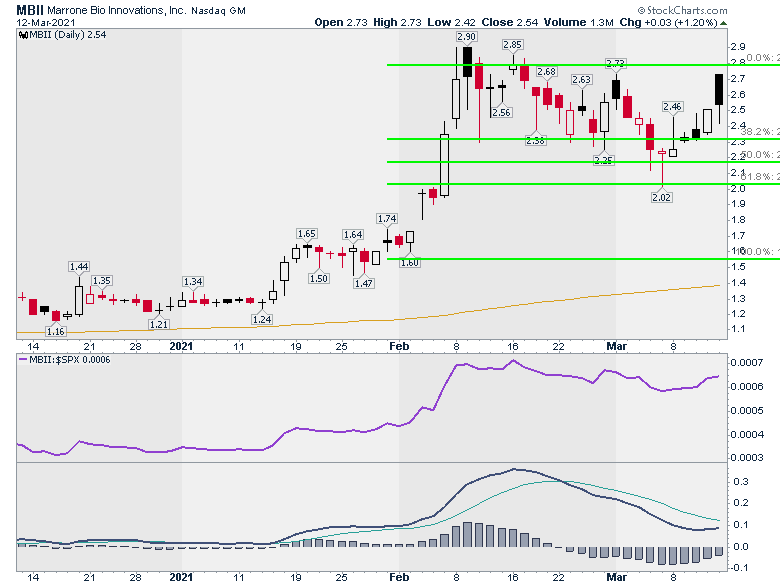Screen dimensions: 780x586
Task: Click the 1.74 price label near Feb
Action: pyautogui.click(x=387, y=218)
